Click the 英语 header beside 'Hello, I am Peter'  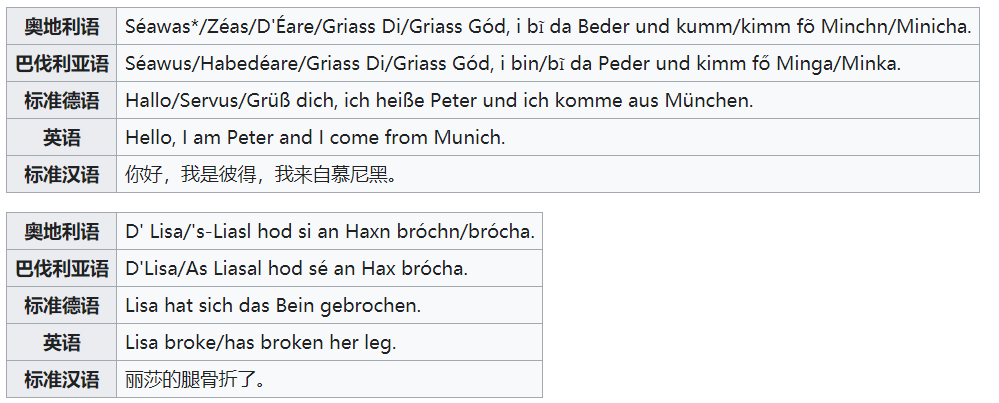coord(62,137)
